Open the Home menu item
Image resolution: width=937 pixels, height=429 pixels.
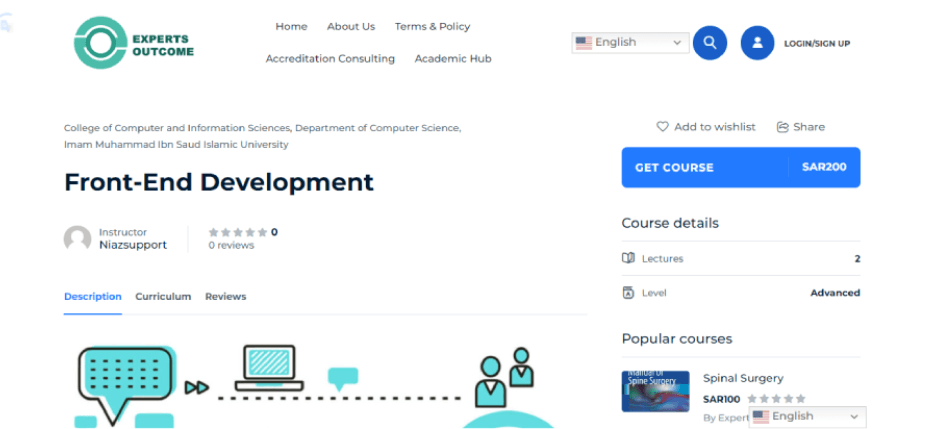(x=291, y=26)
